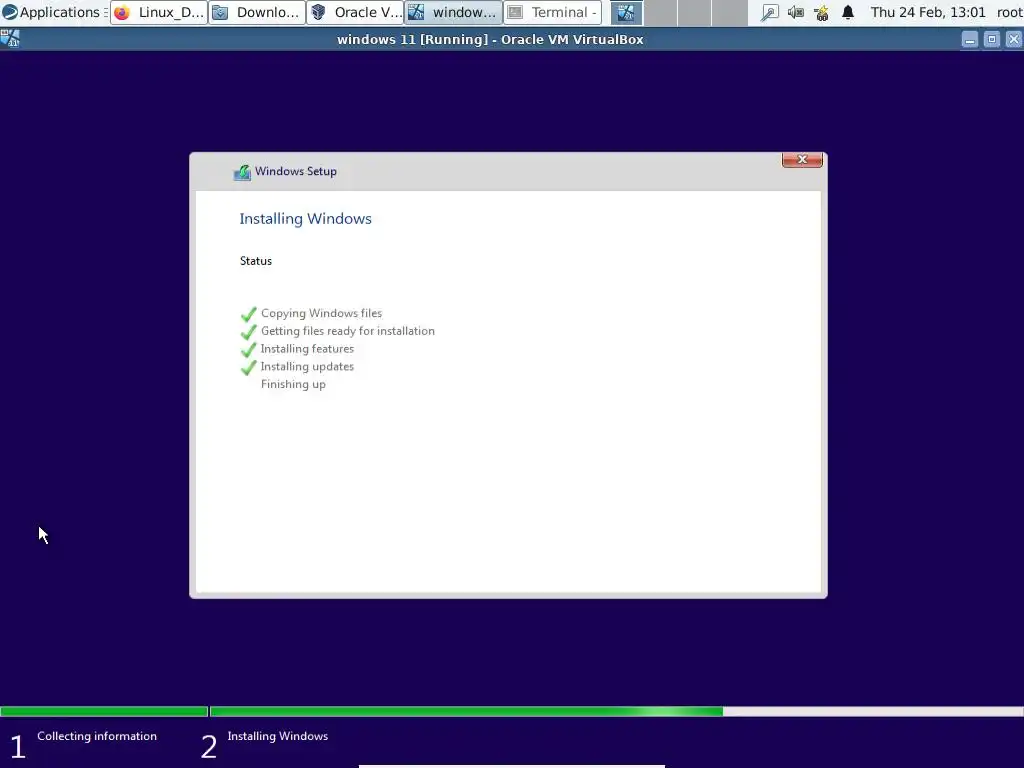Switch to the second workspace in the pager
This screenshot has width=1024, height=768.
(660, 12)
